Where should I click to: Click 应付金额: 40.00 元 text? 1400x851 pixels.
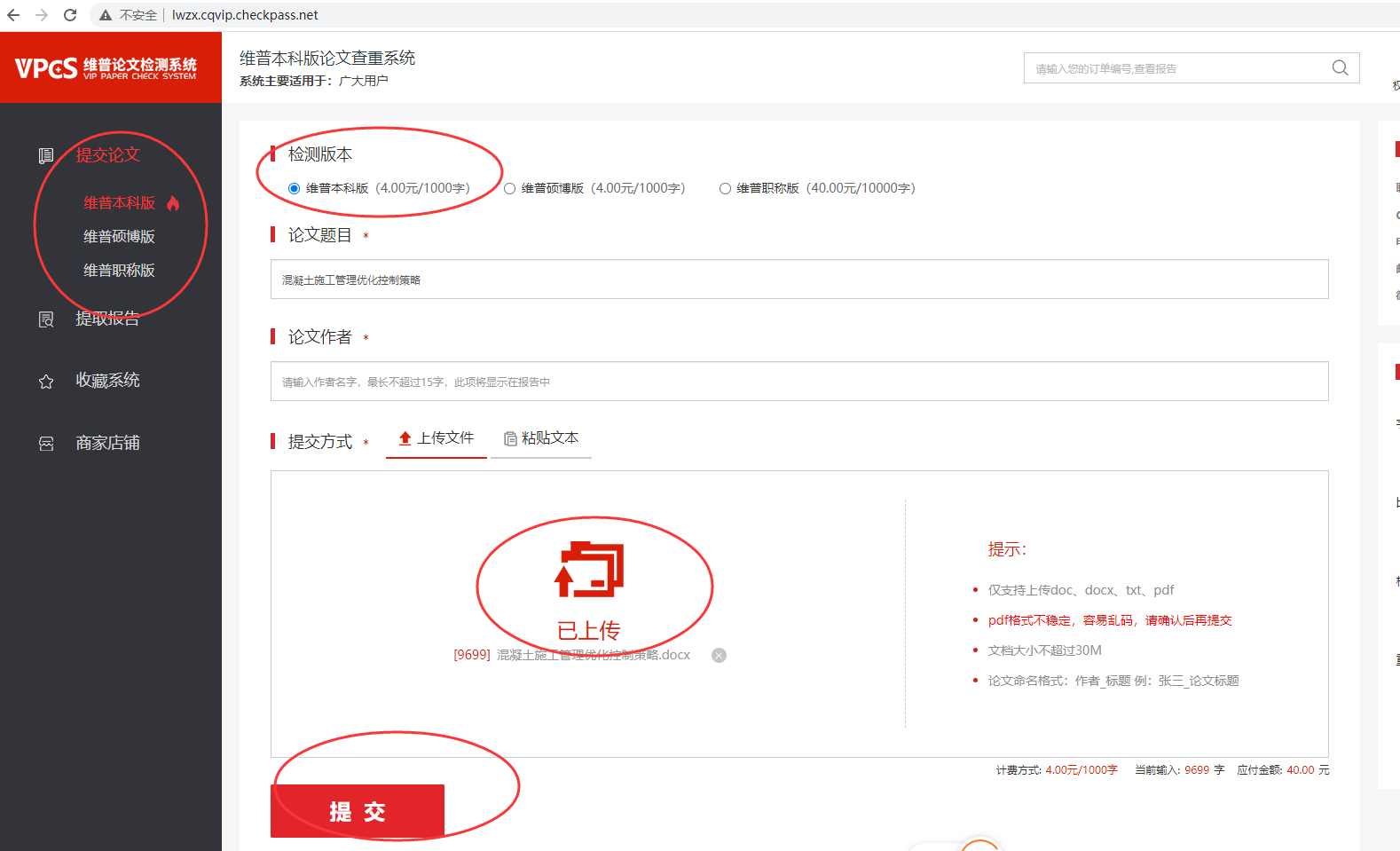1283,770
